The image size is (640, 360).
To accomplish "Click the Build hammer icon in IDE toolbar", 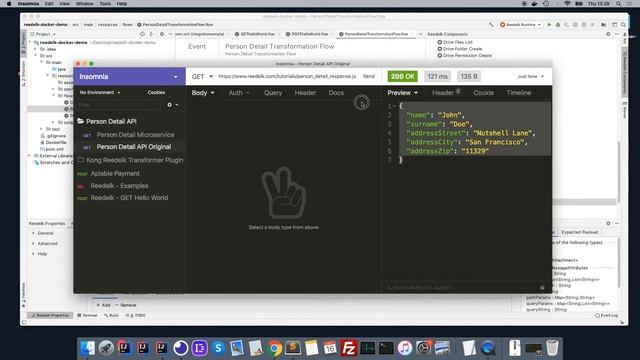I will click(491, 25).
